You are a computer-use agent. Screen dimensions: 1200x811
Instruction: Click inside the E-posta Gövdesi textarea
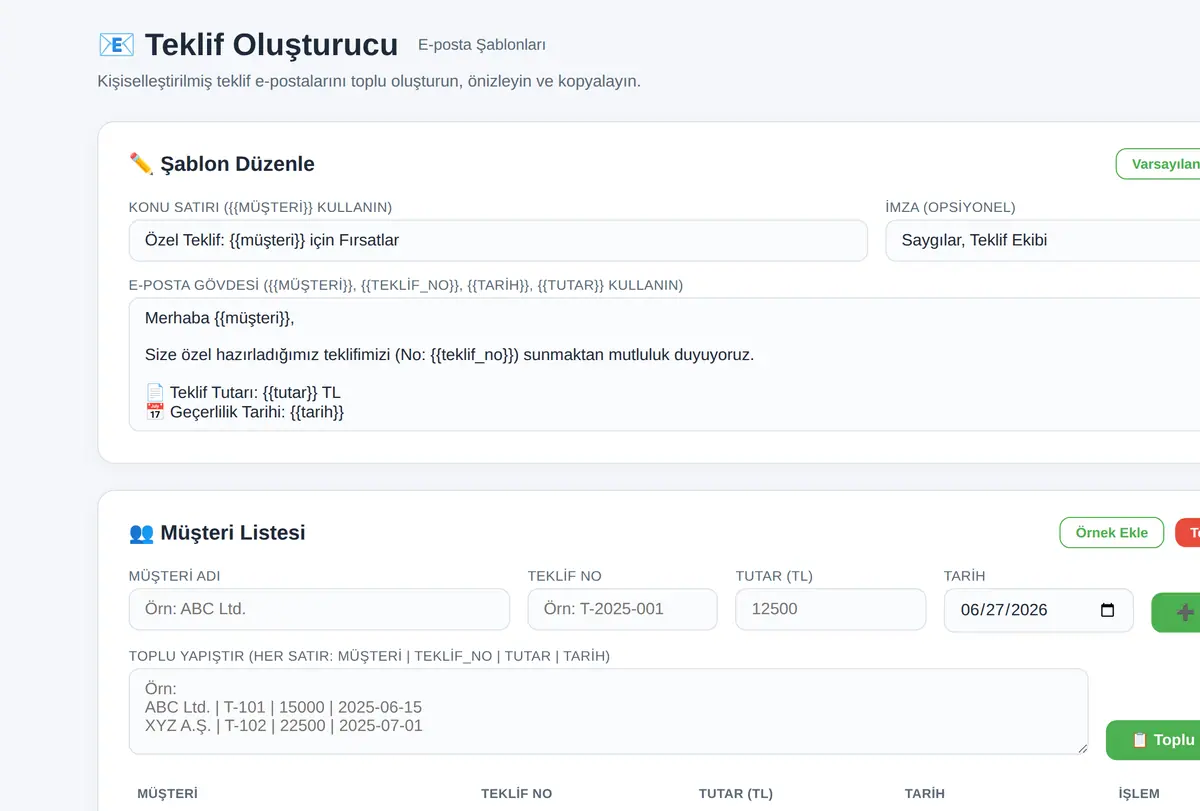(x=664, y=364)
